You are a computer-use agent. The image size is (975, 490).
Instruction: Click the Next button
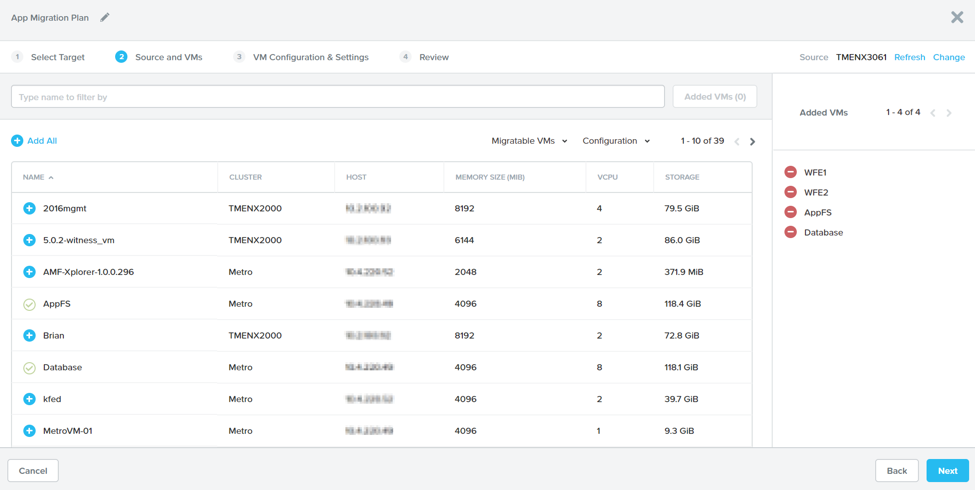(x=948, y=471)
